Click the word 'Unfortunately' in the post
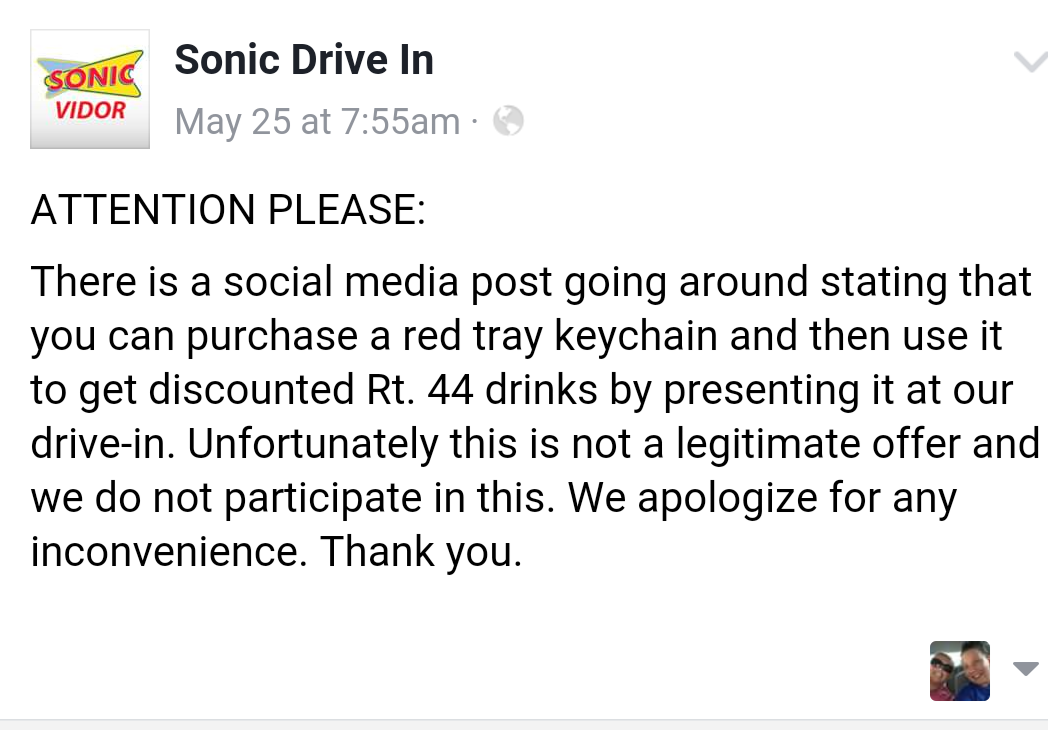 coord(312,444)
